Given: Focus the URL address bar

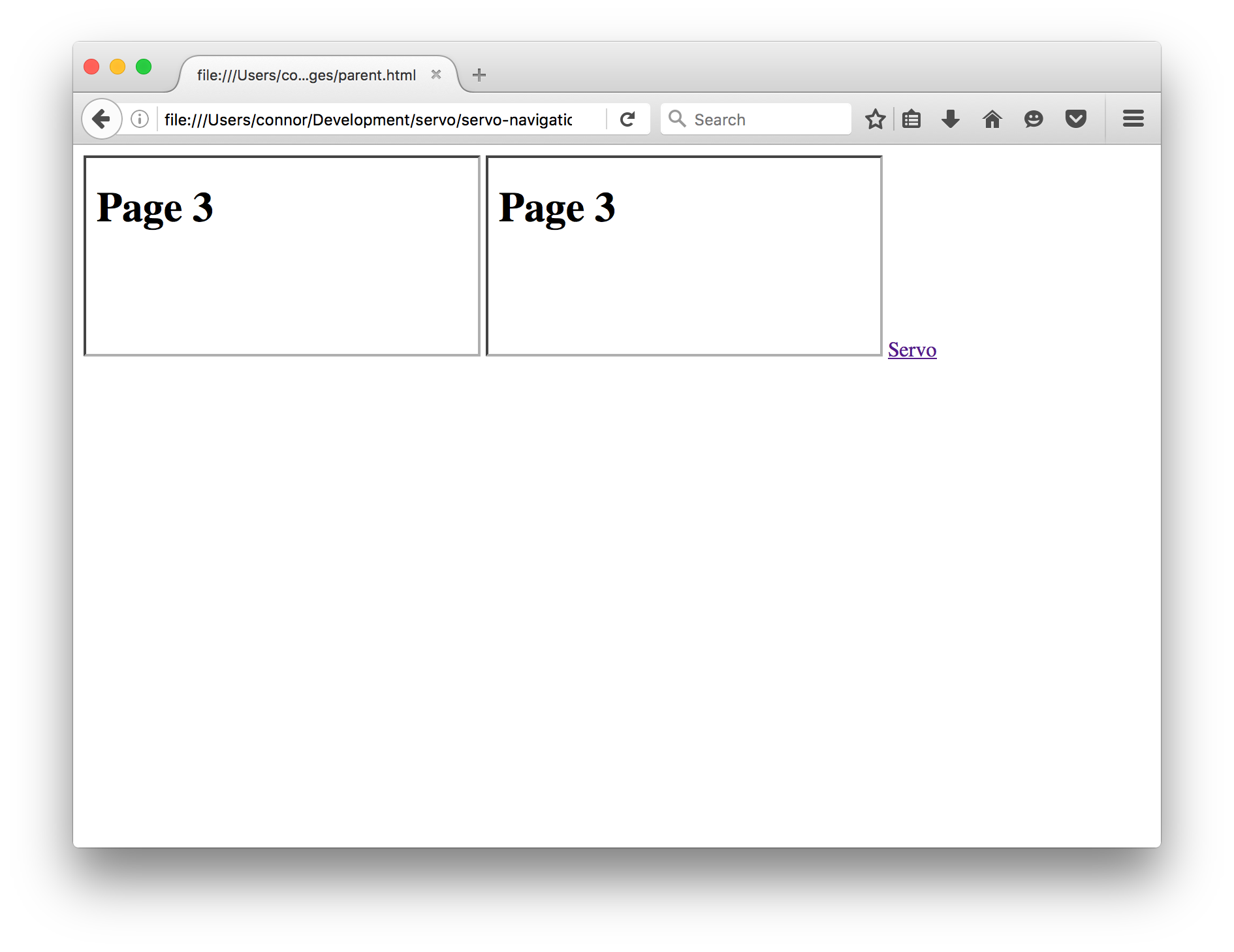Looking at the screenshot, I should point(368,119).
